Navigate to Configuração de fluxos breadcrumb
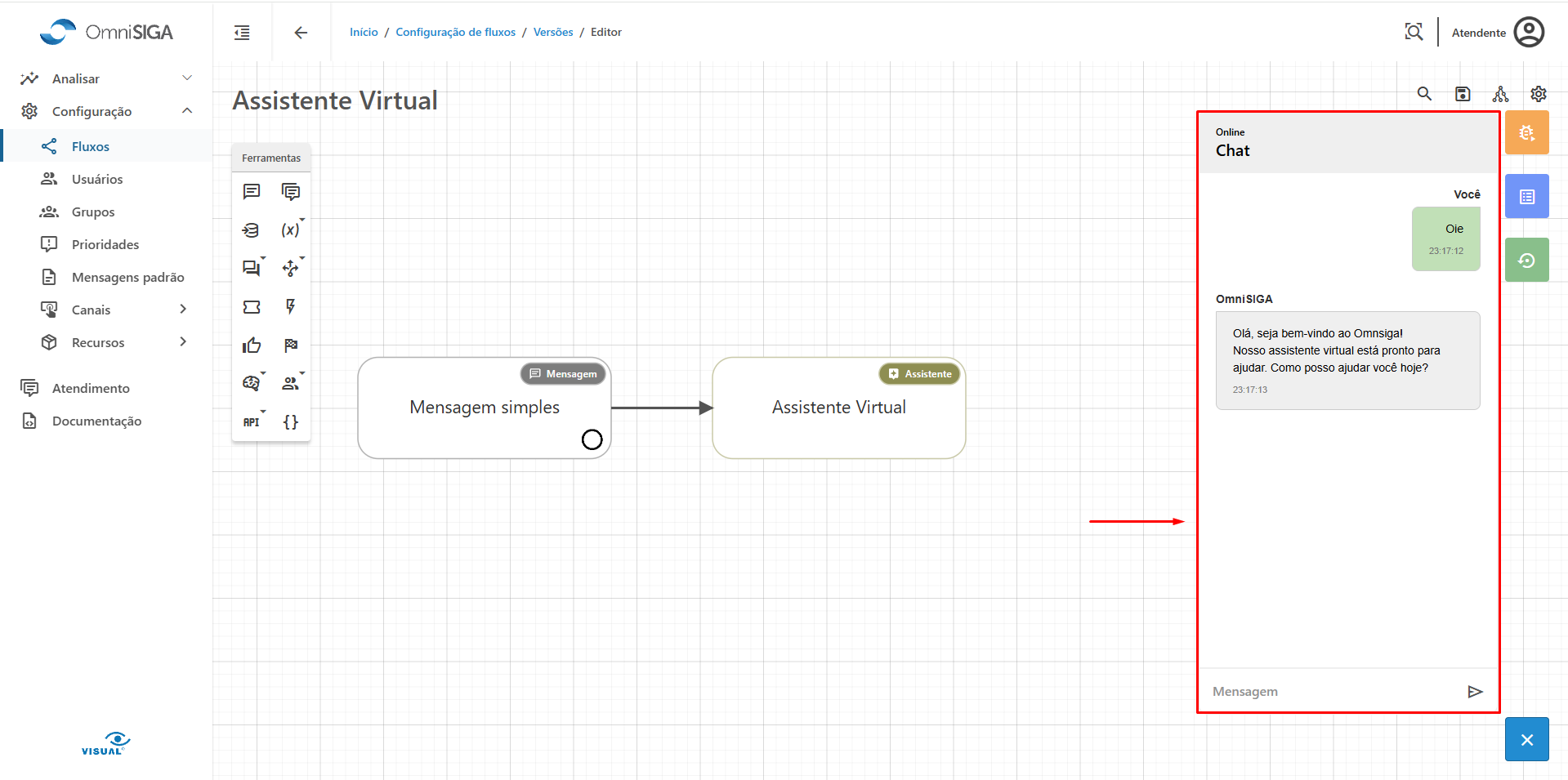Image resolution: width=1568 pixels, height=780 pixels. (x=456, y=33)
